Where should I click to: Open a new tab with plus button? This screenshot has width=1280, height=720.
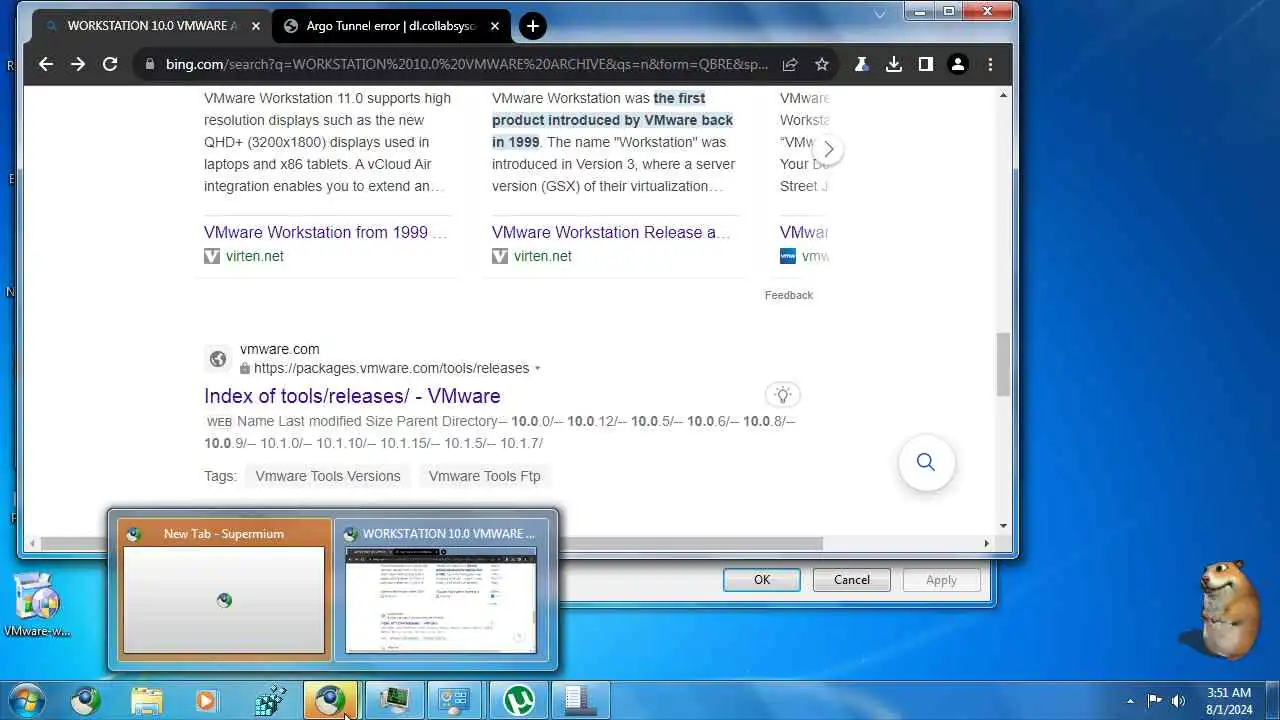point(533,26)
